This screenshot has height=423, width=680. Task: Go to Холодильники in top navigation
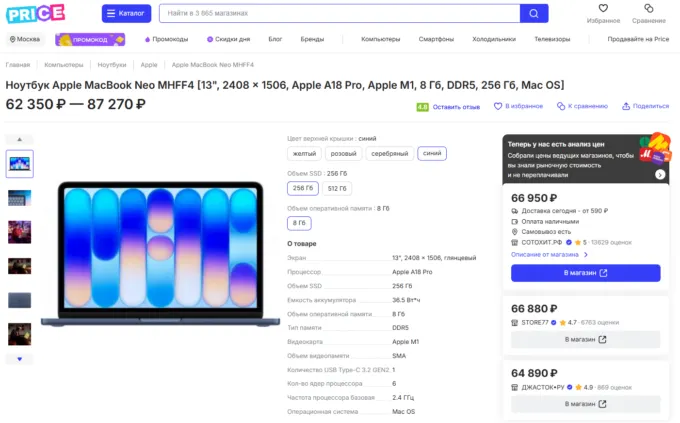point(494,39)
